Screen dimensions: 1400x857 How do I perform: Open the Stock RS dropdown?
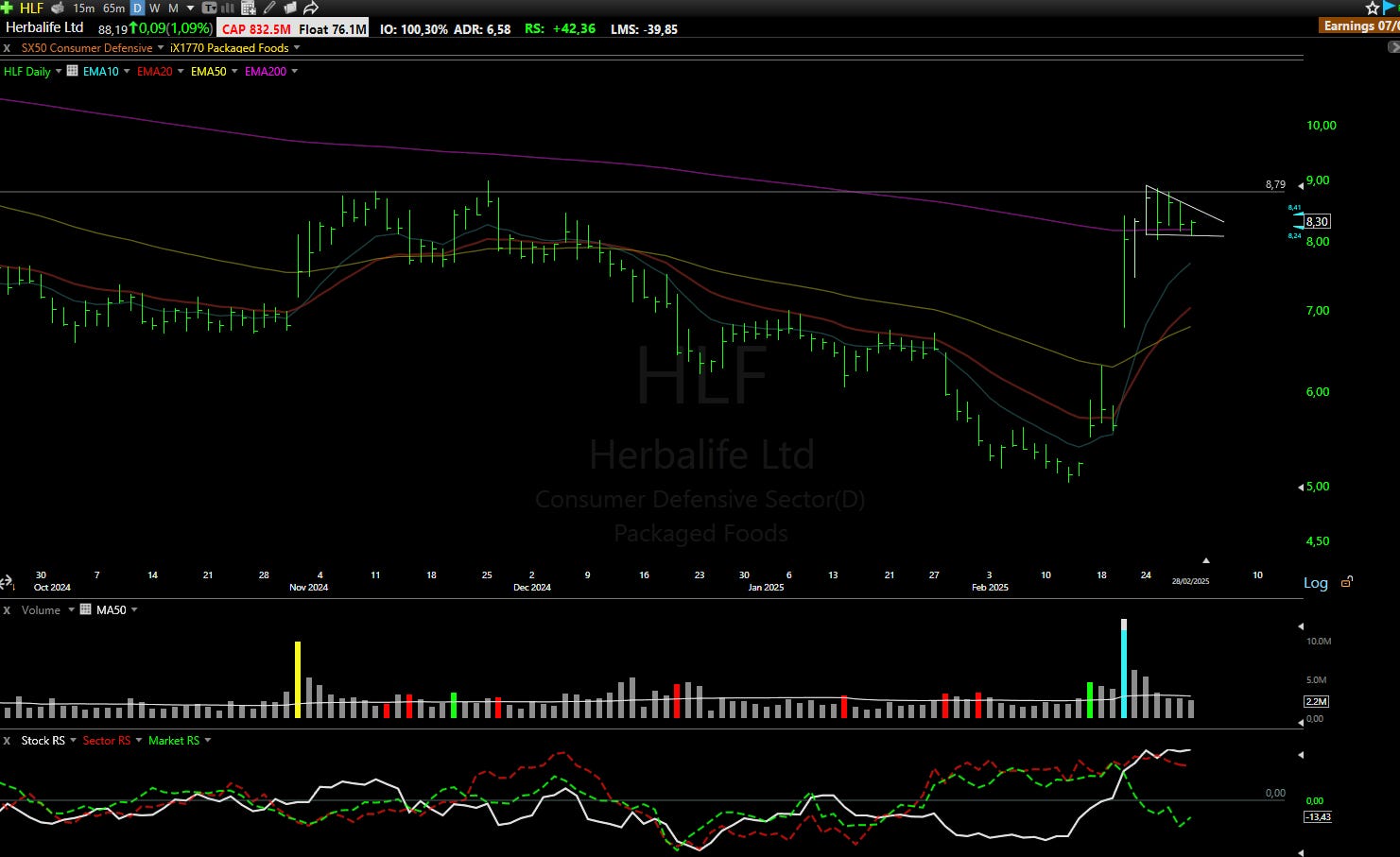73,740
